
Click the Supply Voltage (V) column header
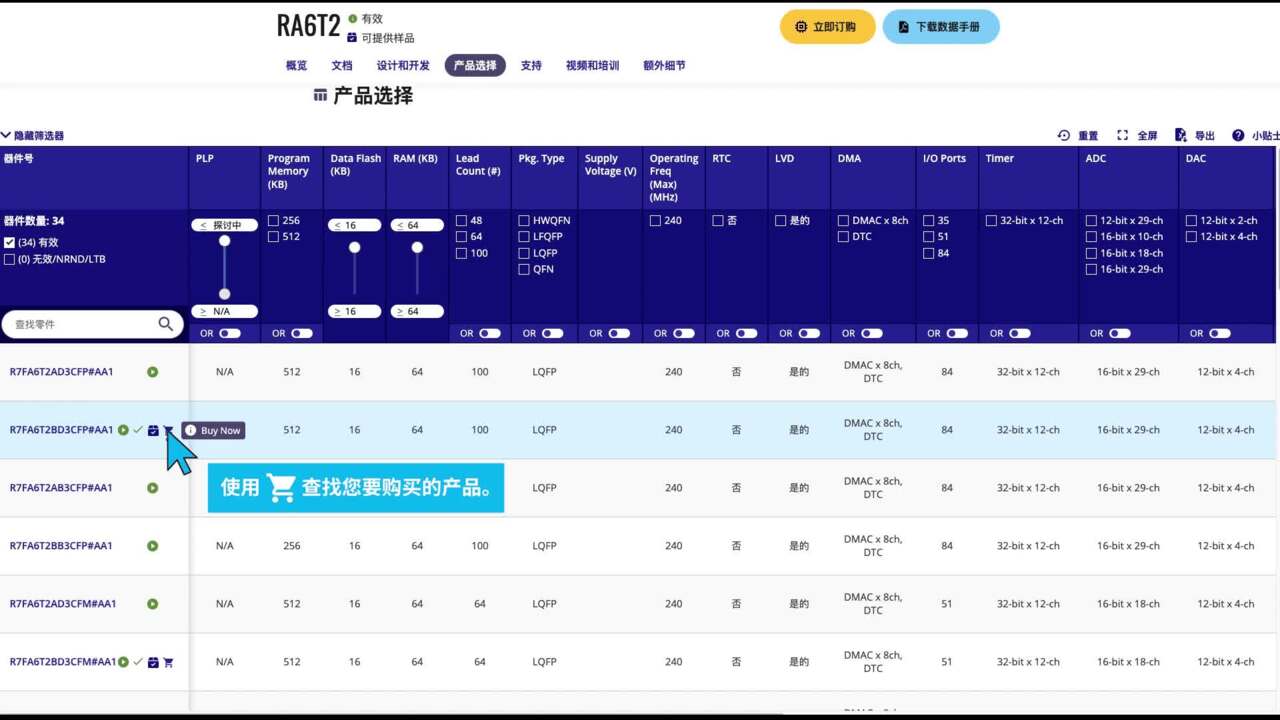tap(610, 178)
